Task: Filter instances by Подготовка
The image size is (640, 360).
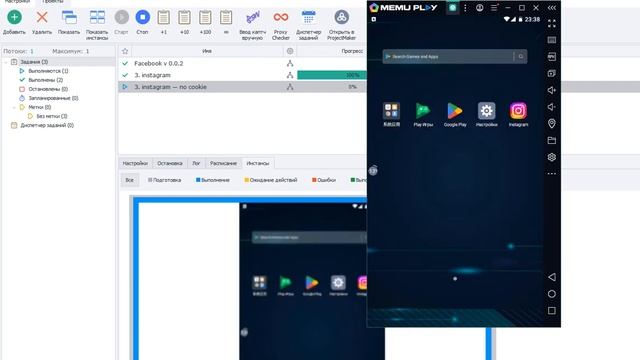Action: tap(164, 180)
